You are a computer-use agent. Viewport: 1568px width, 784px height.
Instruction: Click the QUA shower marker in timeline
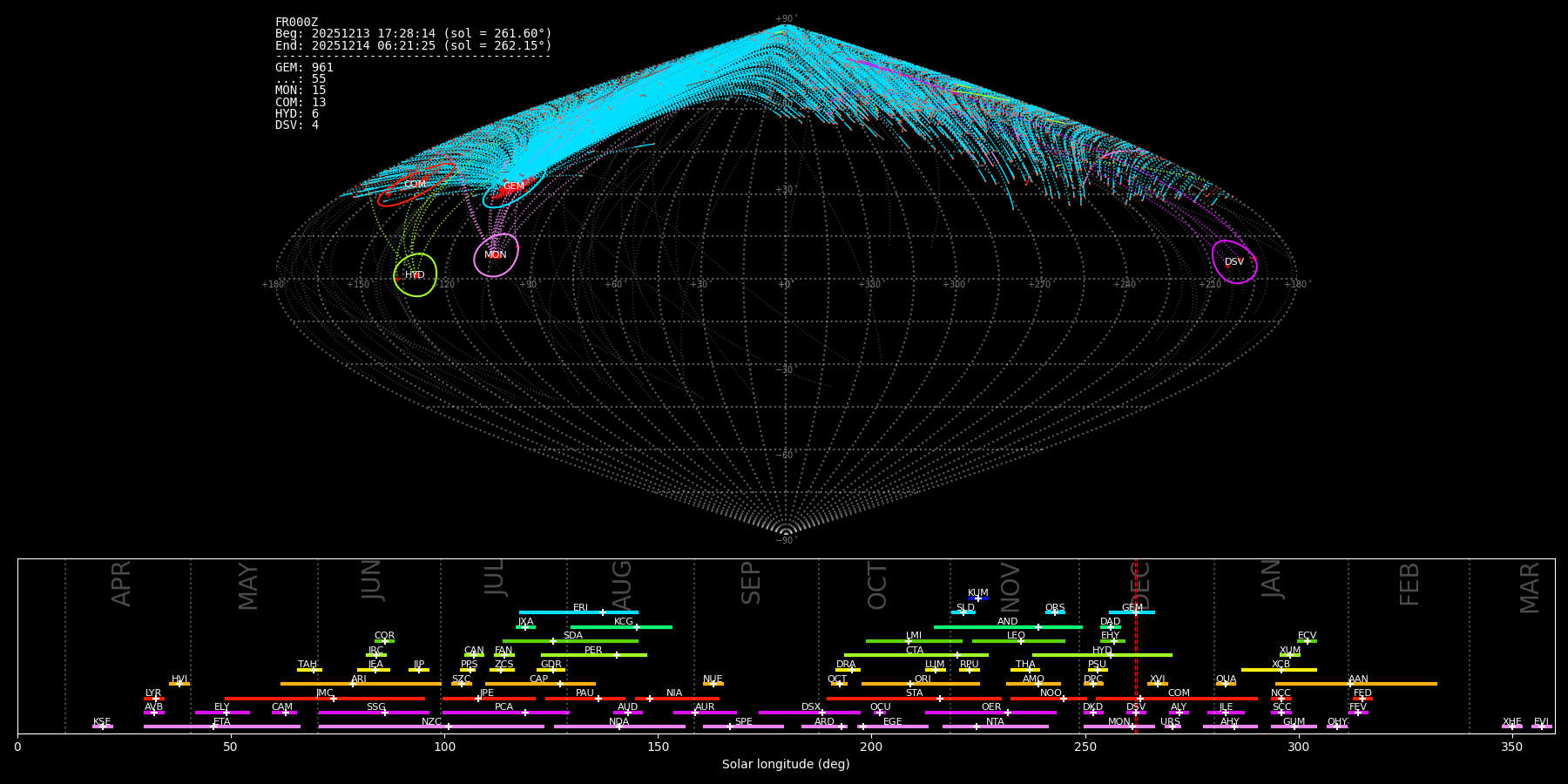tap(1226, 684)
